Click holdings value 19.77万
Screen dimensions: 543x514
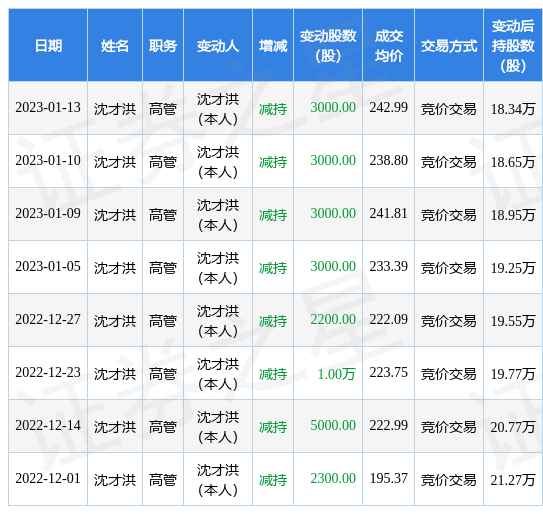point(513,374)
